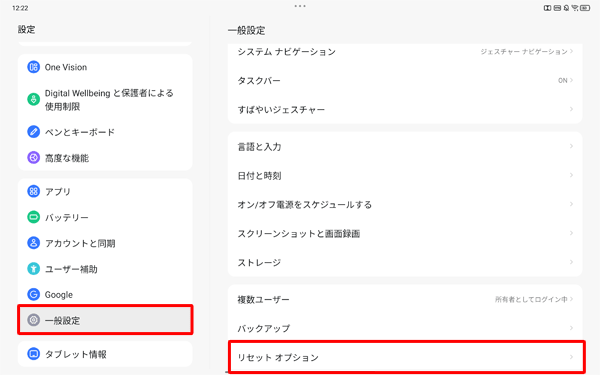Click the ユーザー補助 accessibility icon

coord(33,269)
